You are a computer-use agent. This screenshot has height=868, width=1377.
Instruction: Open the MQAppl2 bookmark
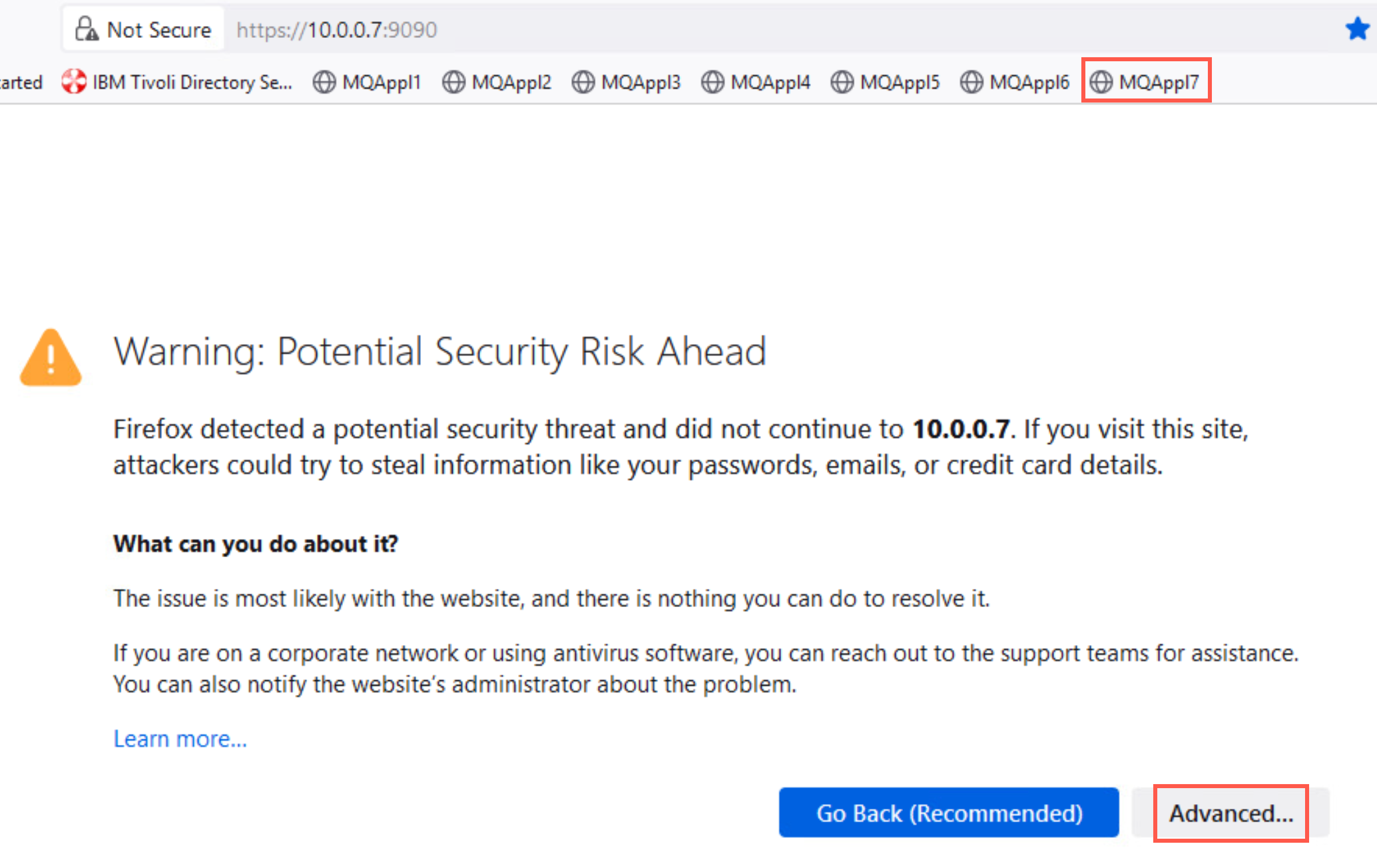click(497, 82)
